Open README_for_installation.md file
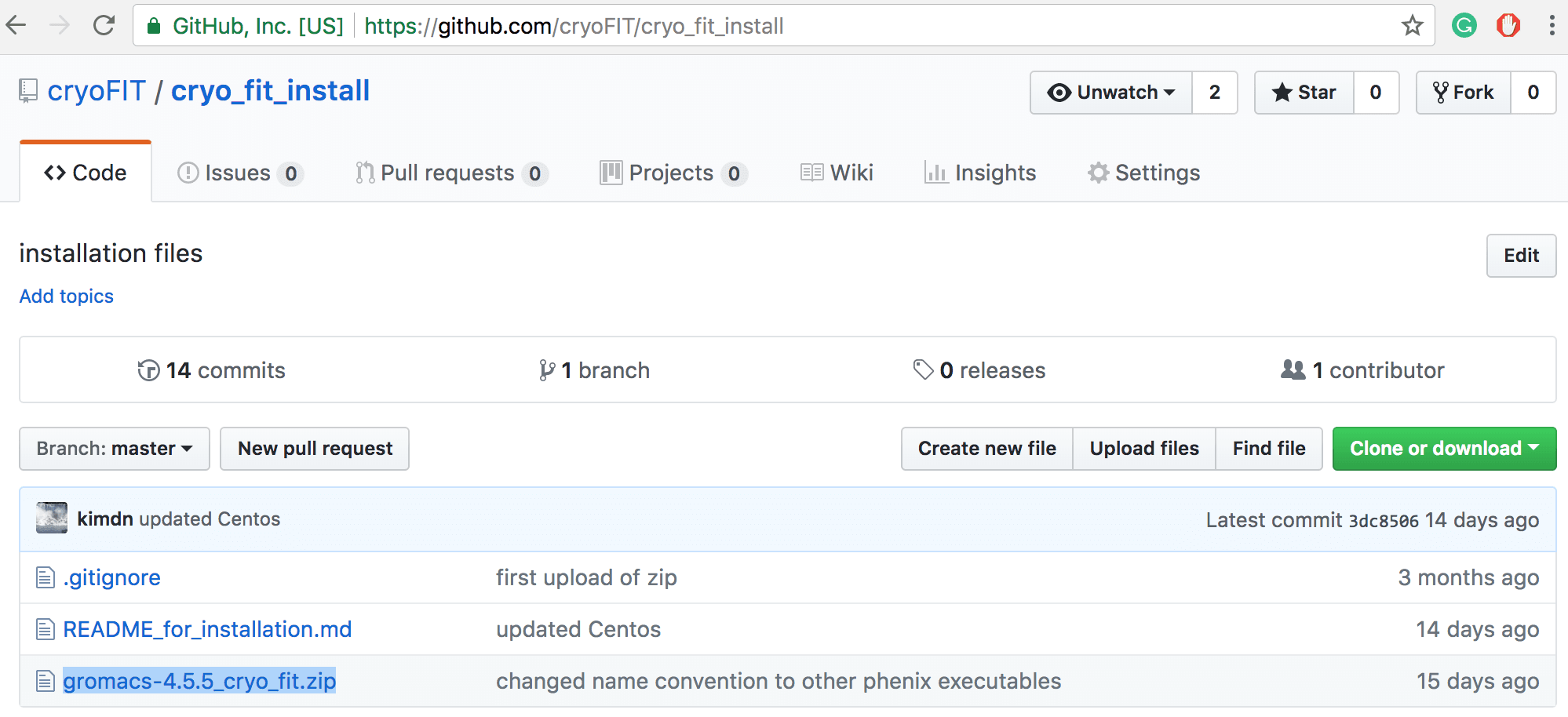This screenshot has height=717, width=1568. (x=207, y=629)
